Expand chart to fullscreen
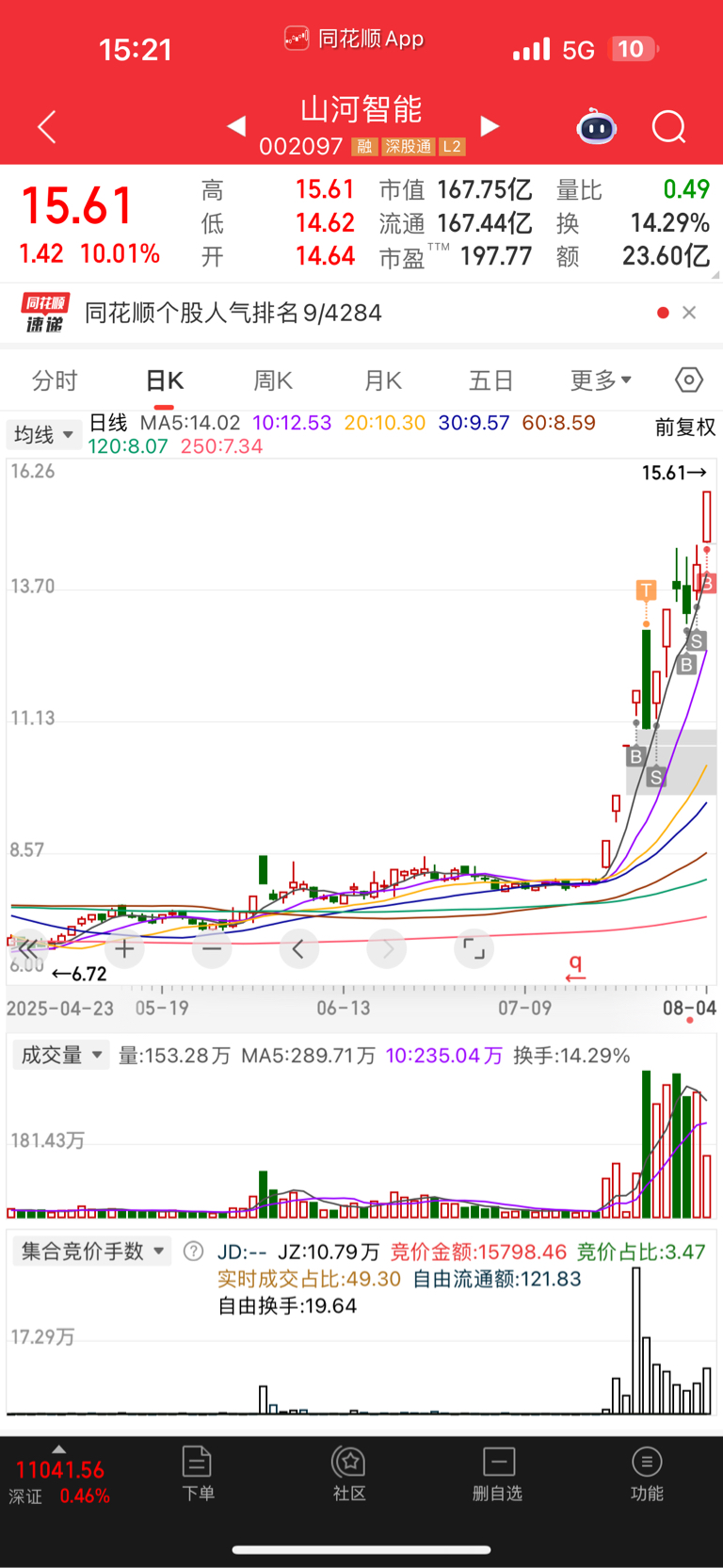The height and width of the screenshot is (1568, 723). [x=474, y=948]
